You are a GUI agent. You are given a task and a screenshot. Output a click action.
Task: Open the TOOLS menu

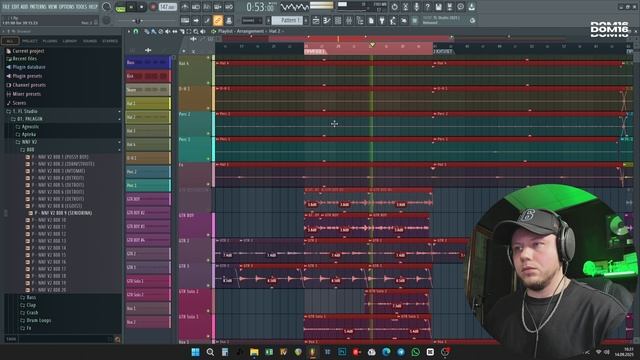click(82, 7)
